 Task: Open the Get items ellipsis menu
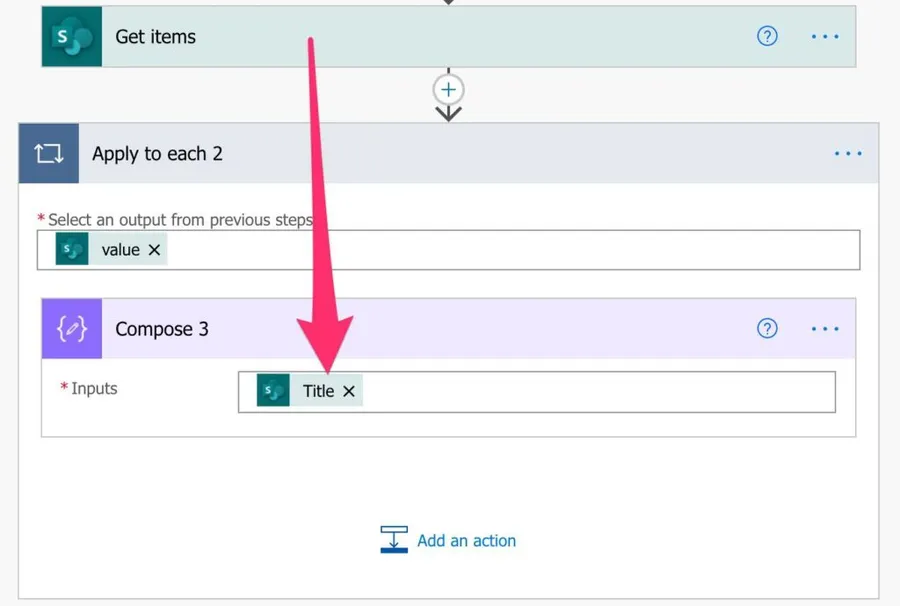pos(825,37)
